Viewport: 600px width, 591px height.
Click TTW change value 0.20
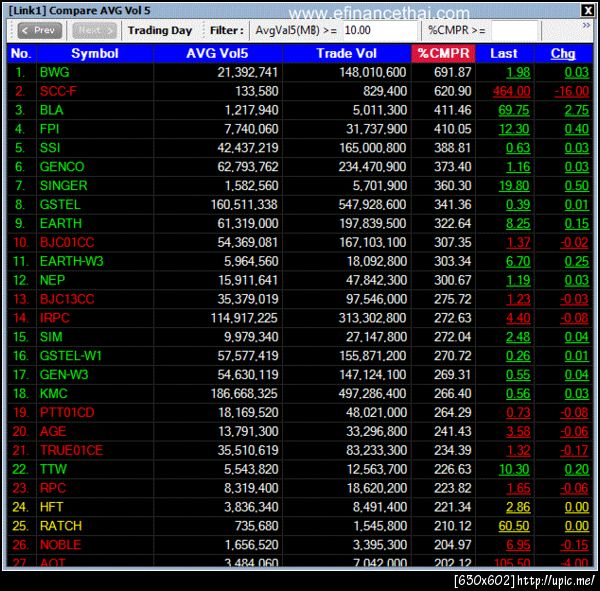pos(577,469)
